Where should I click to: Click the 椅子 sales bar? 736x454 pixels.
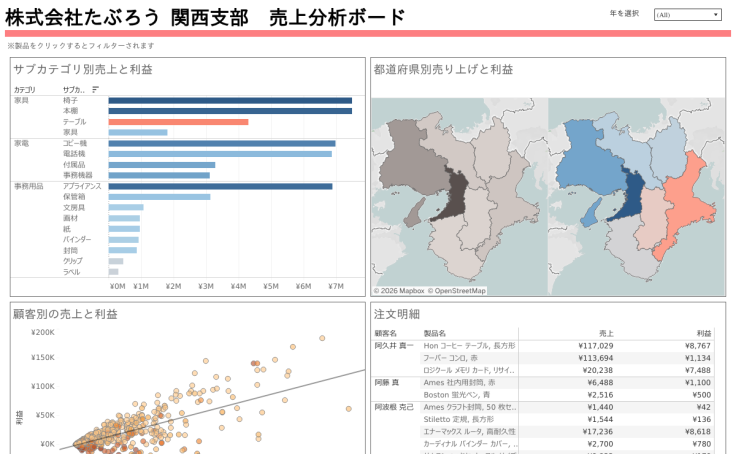pos(229,100)
